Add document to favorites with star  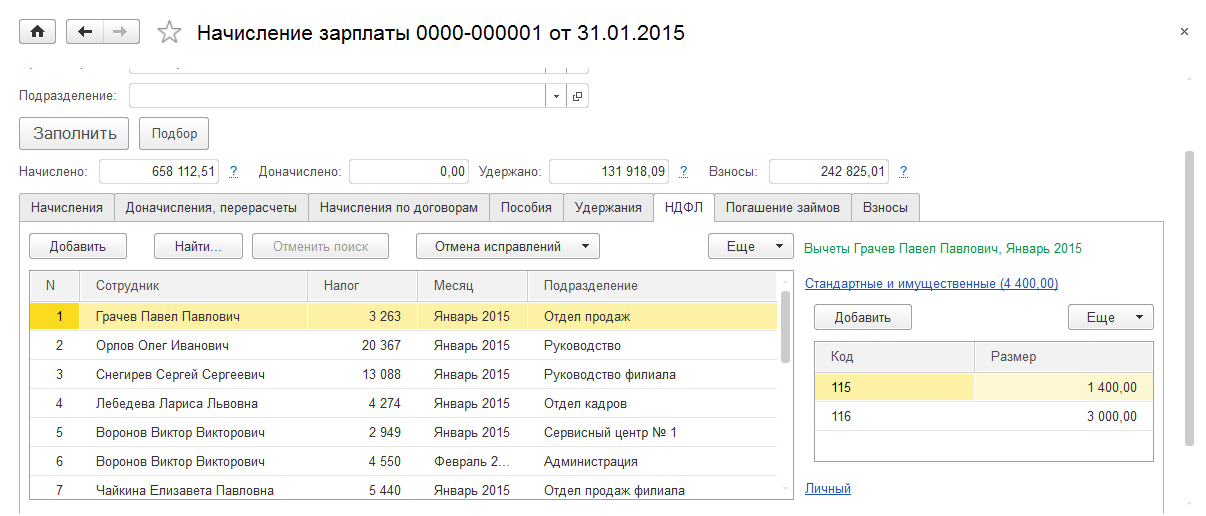point(169,33)
